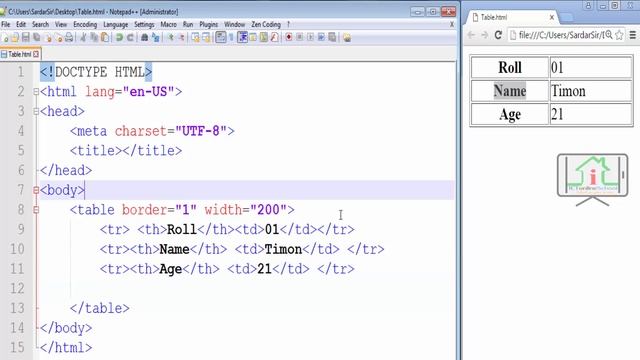
Task: Click the Close document toolbar icon
Action: (48, 38)
